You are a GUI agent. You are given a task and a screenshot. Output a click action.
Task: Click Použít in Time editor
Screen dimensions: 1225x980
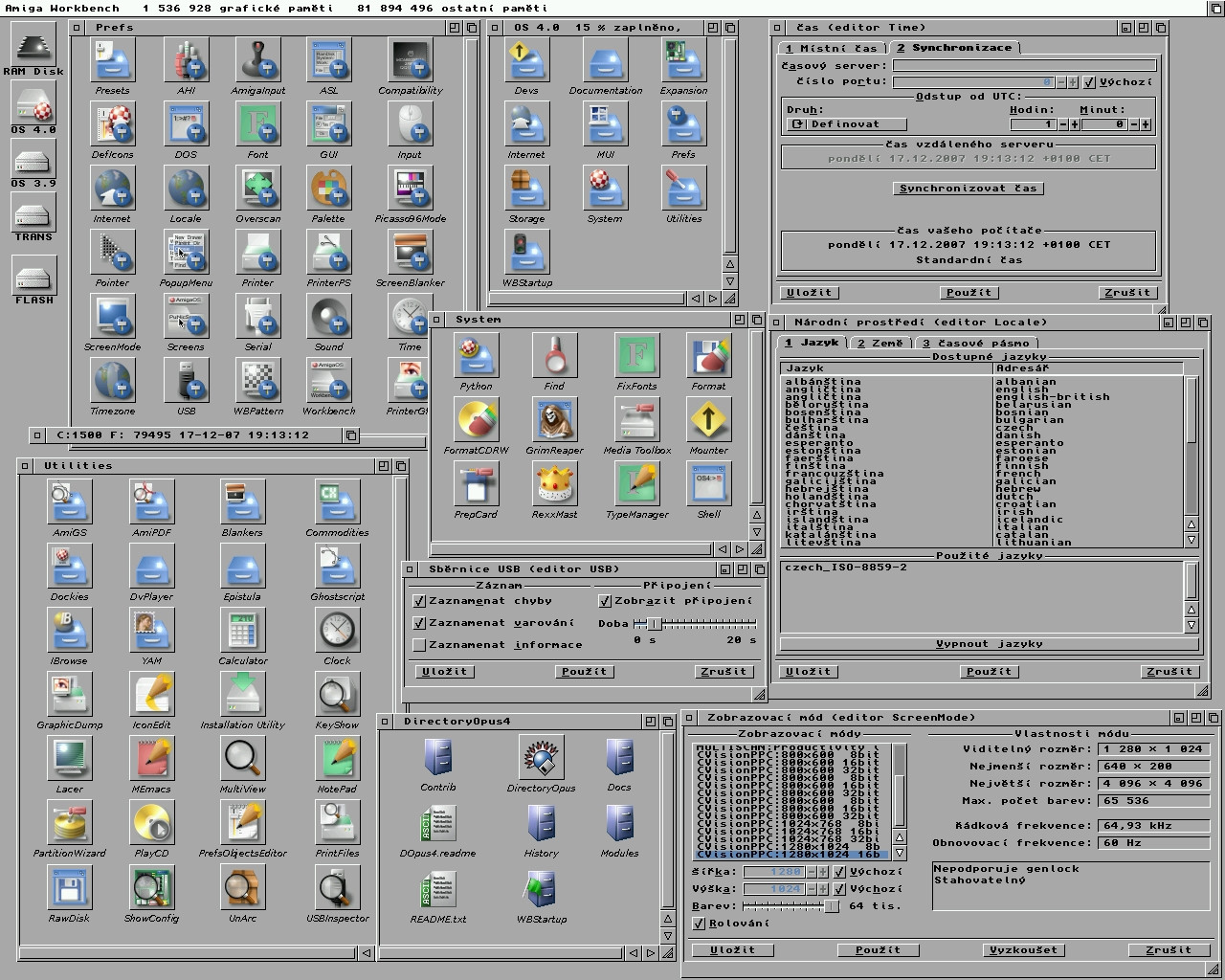tap(969, 293)
